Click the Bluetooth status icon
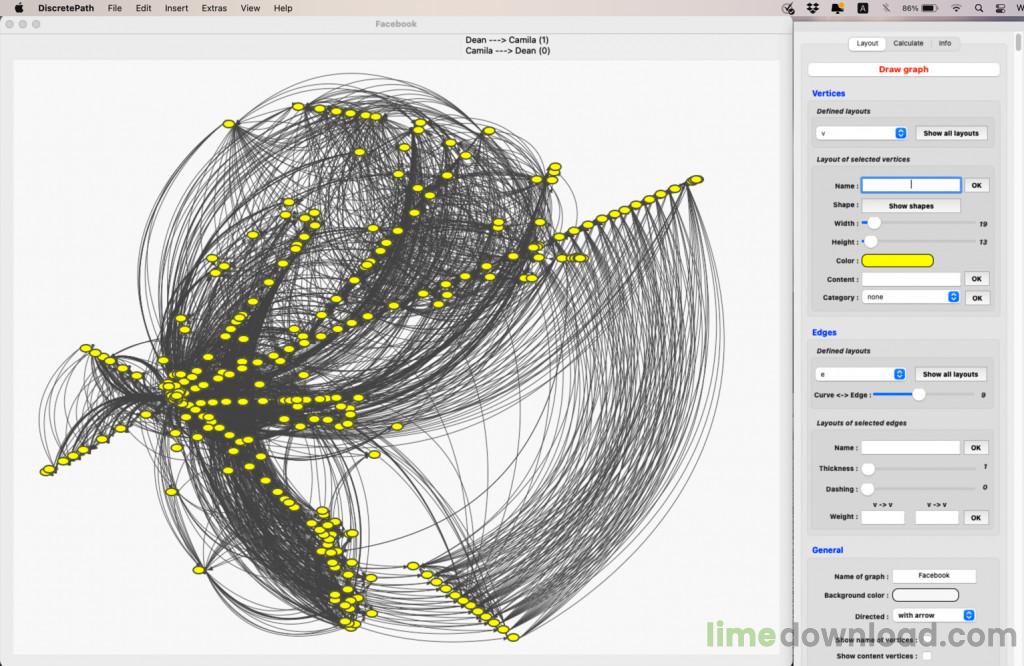The width and height of the screenshot is (1024, 666). point(886,8)
